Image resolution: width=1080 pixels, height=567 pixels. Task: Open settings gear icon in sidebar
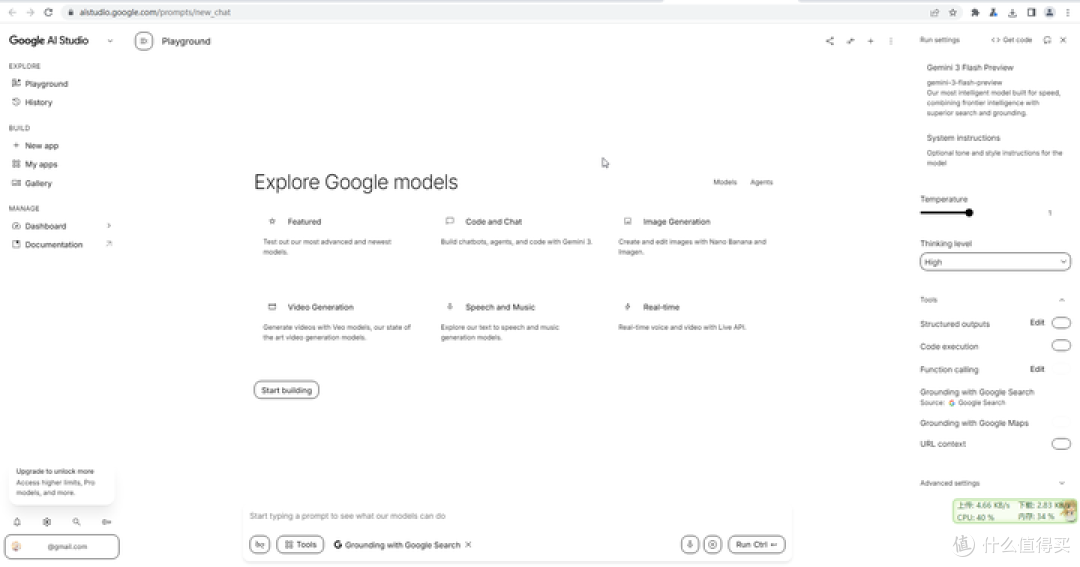47,522
